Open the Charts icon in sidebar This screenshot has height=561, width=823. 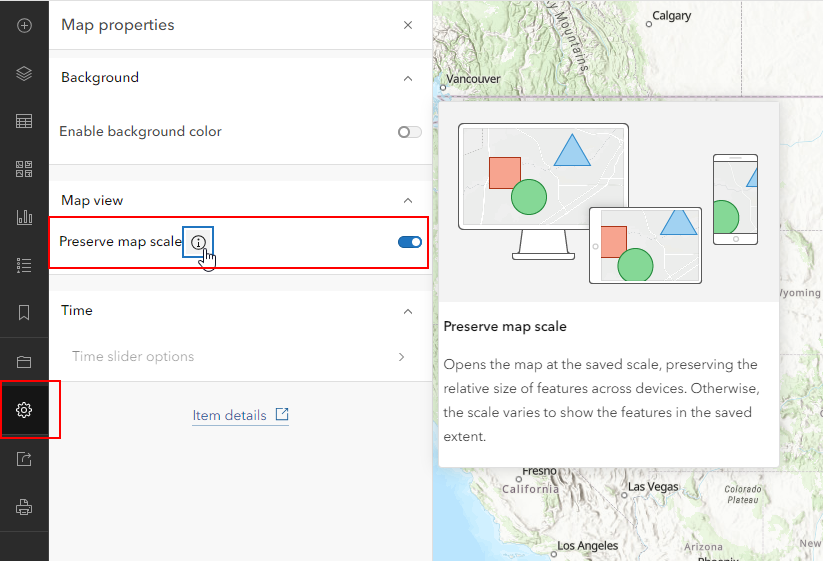click(x=24, y=217)
